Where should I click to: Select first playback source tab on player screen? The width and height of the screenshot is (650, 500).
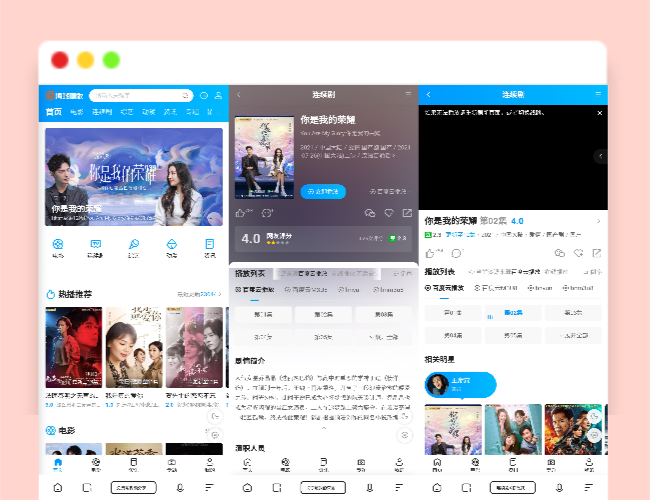coord(444,288)
